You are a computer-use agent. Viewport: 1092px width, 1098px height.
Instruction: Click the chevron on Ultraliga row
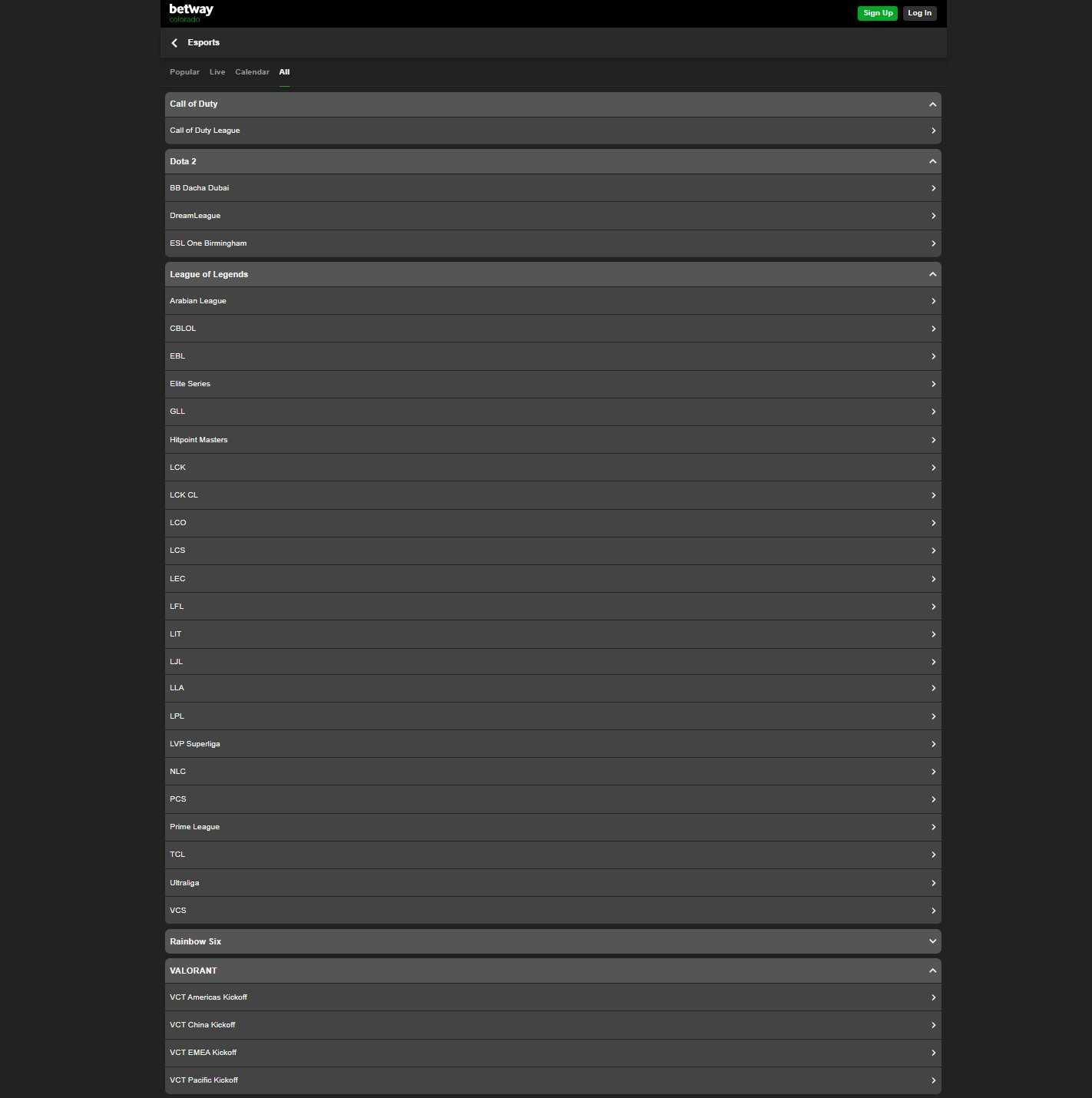pyautogui.click(x=933, y=883)
